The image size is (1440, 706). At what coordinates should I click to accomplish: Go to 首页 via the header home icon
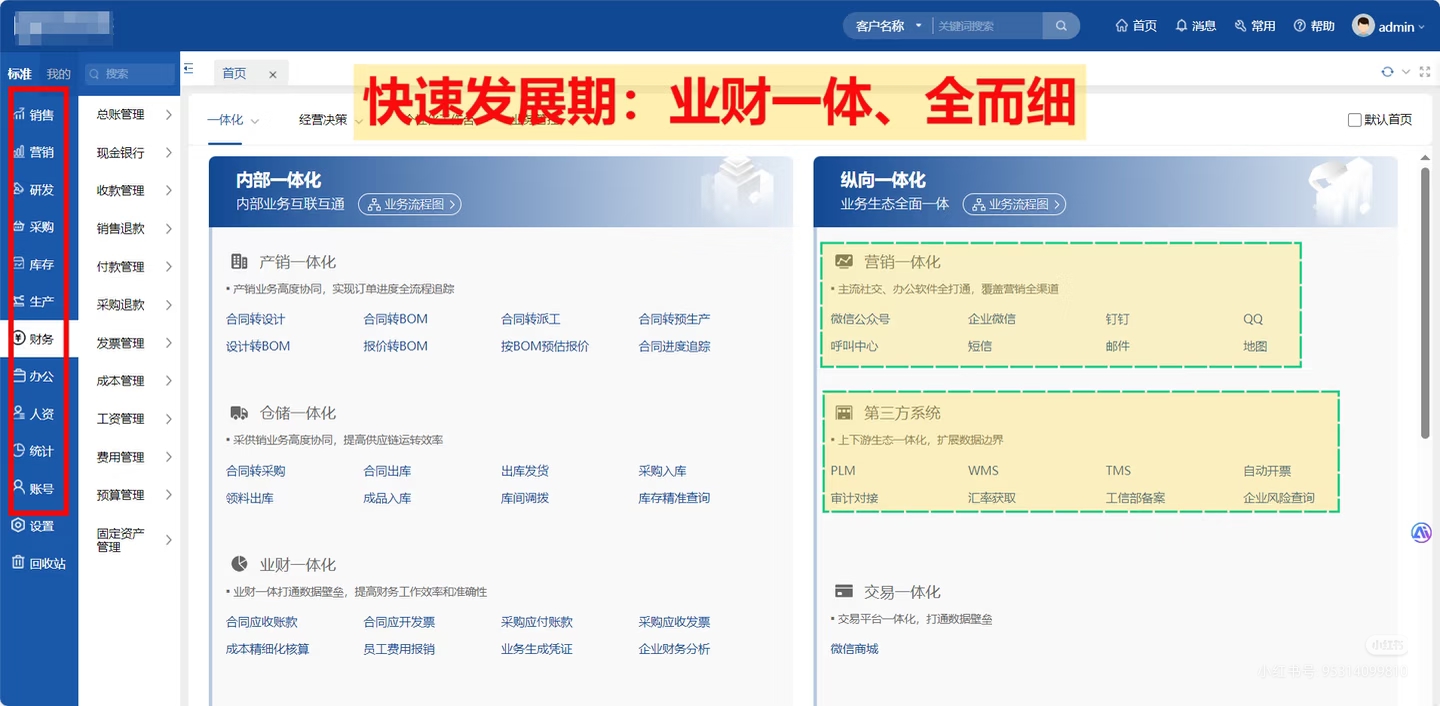coord(1136,26)
